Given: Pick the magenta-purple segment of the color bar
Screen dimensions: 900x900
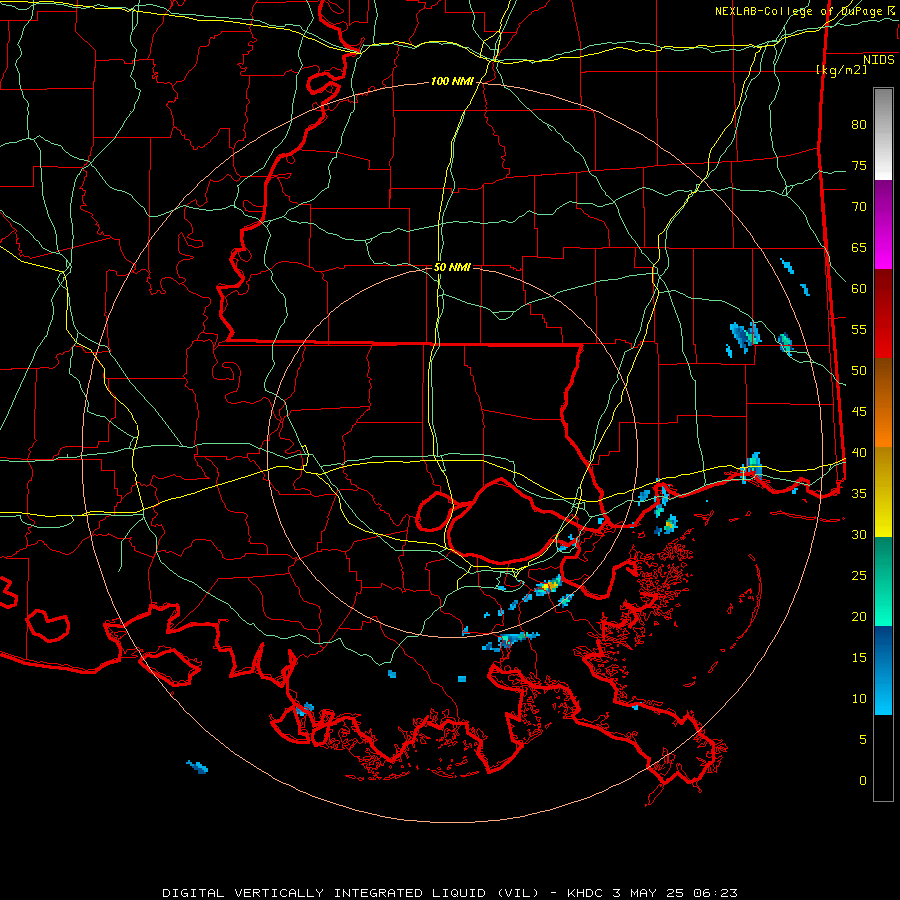Looking at the screenshot, I should [883, 224].
